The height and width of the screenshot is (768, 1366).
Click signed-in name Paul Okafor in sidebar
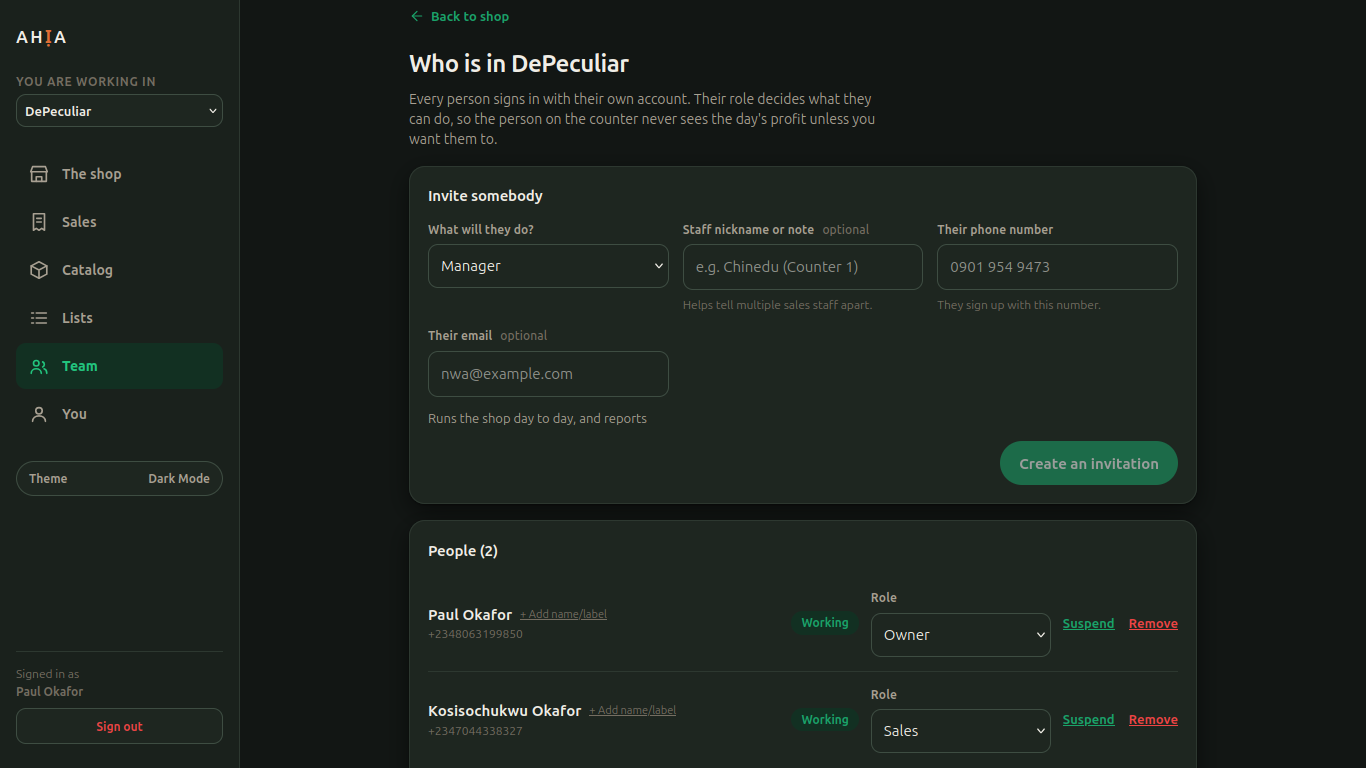[50, 691]
